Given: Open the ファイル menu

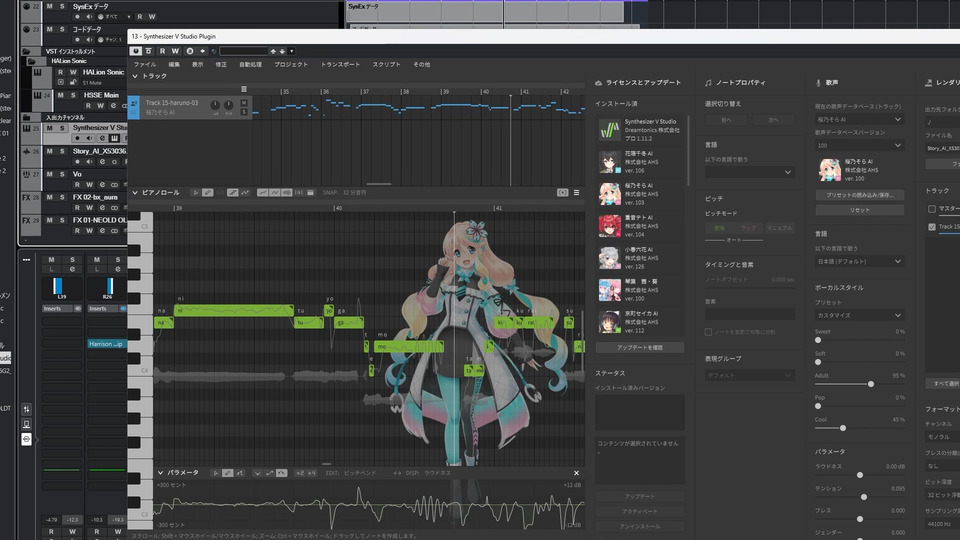Looking at the screenshot, I should click(x=145, y=64).
